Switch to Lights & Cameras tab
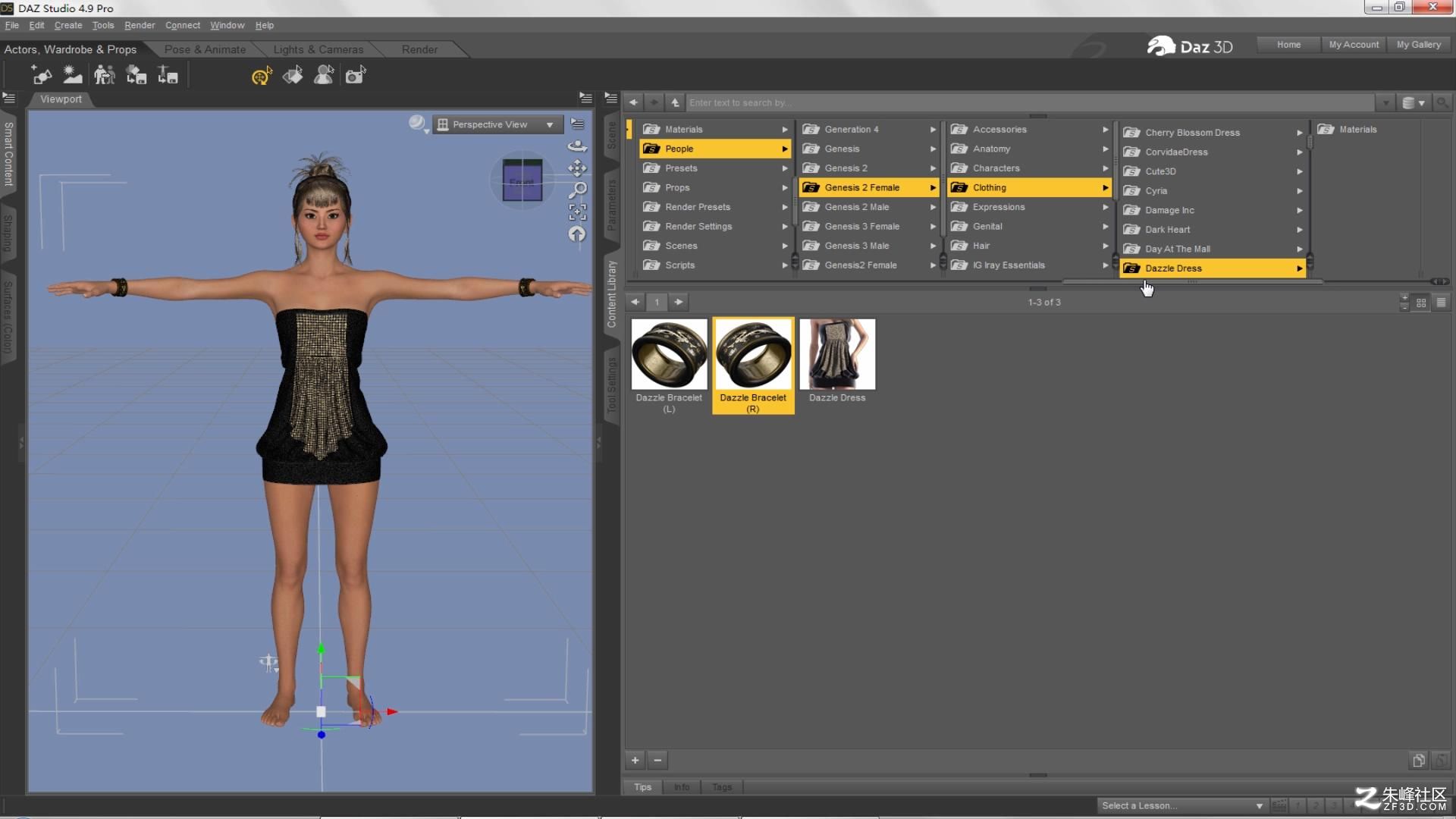The height and width of the screenshot is (819, 1456). click(318, 49)
